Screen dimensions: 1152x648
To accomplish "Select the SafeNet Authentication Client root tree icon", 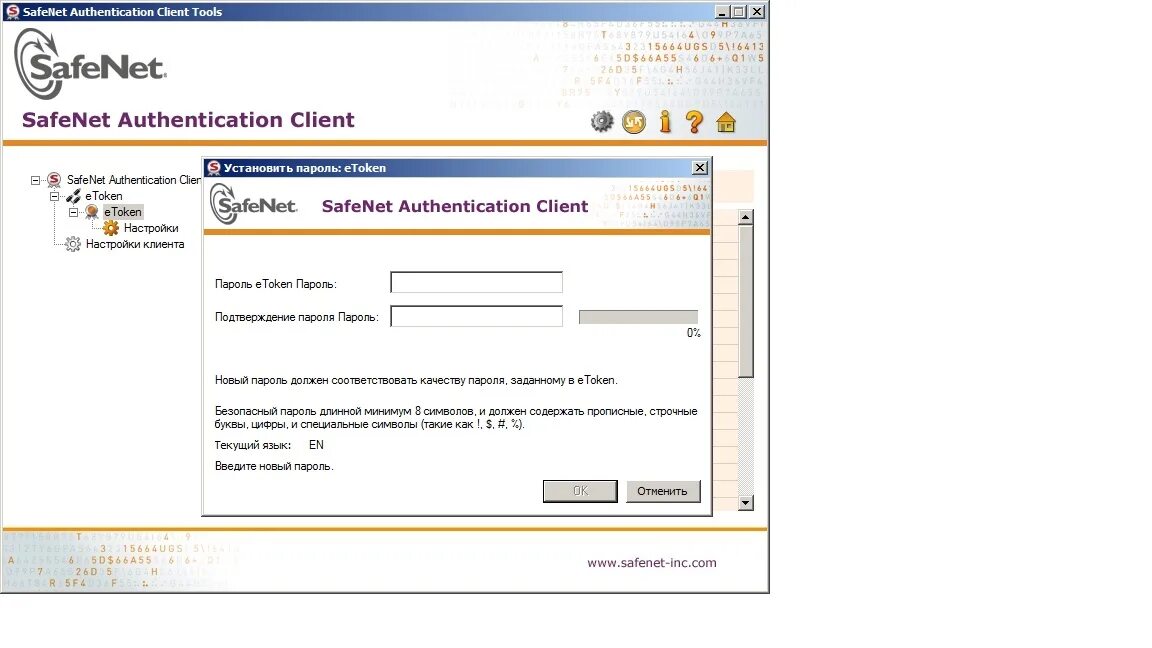I will click(x=54, y=180).
